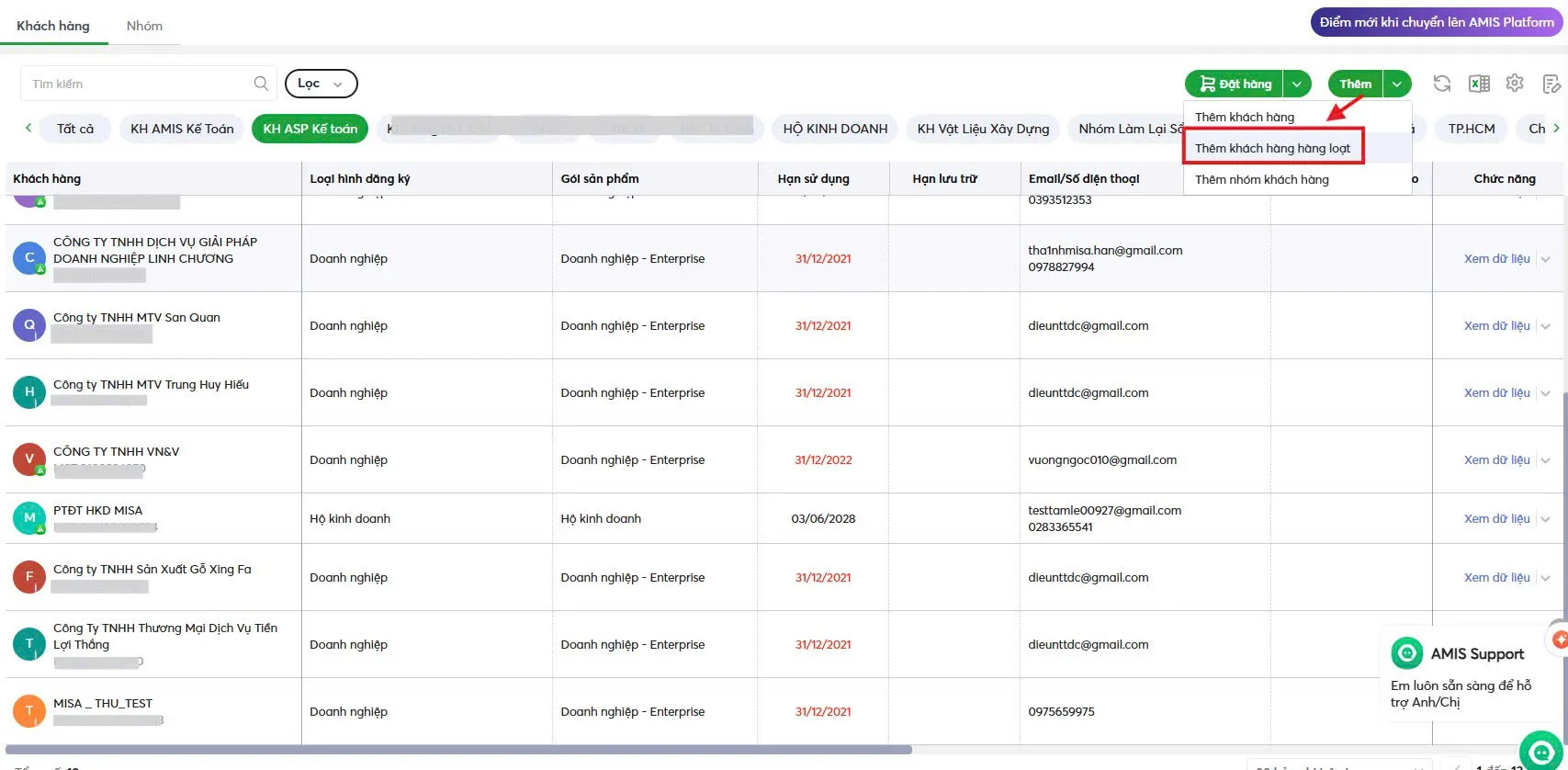This screenshot has height=770, width=1568.
Task: Select Thêm khách hàng hàng loạt
Action: click(x=1297, y=148)
